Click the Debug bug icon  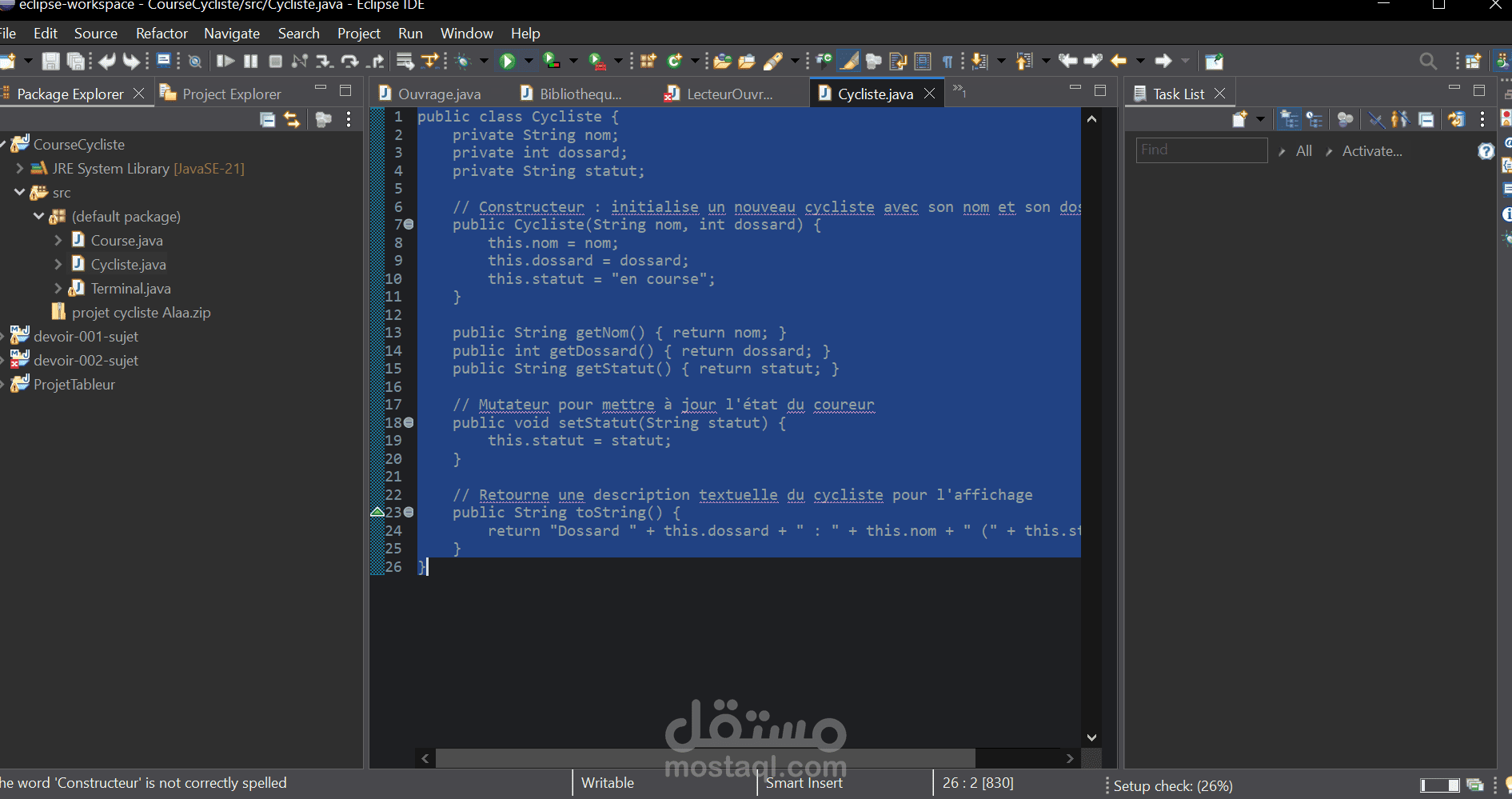463,61
